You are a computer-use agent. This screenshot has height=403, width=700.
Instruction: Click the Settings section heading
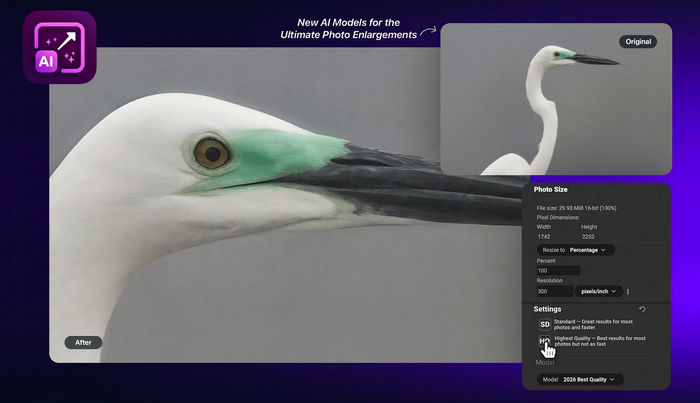[547, 309]
